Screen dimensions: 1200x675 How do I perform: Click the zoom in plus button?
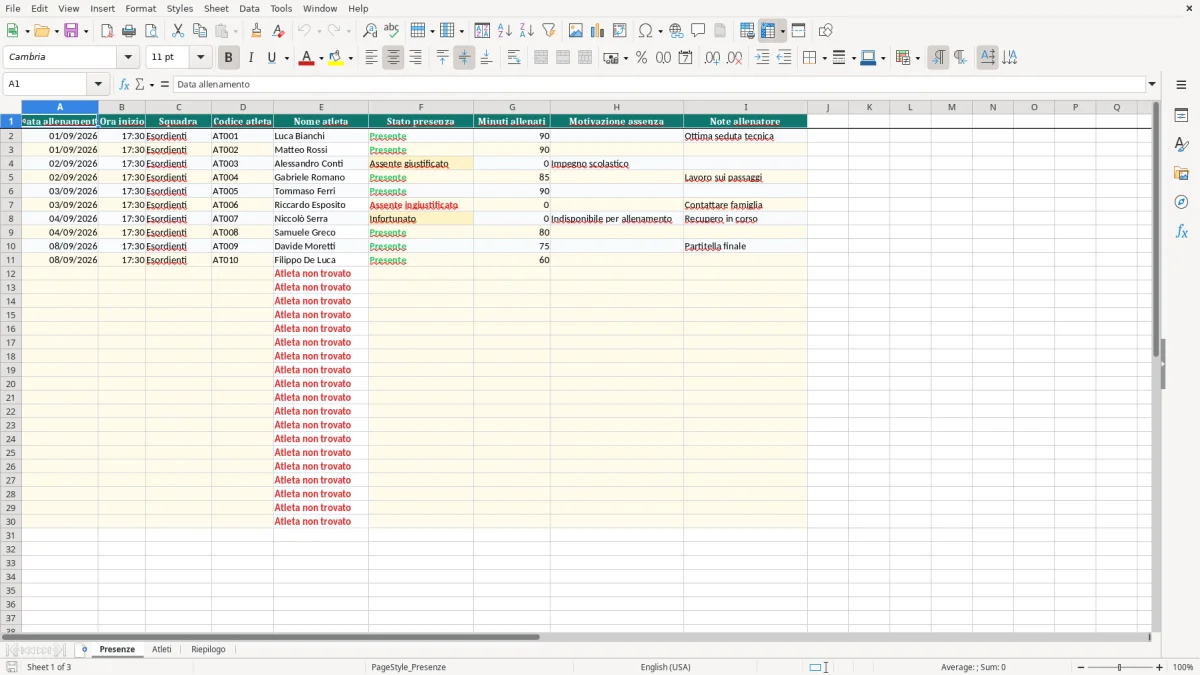click(x=1160, y=667)
